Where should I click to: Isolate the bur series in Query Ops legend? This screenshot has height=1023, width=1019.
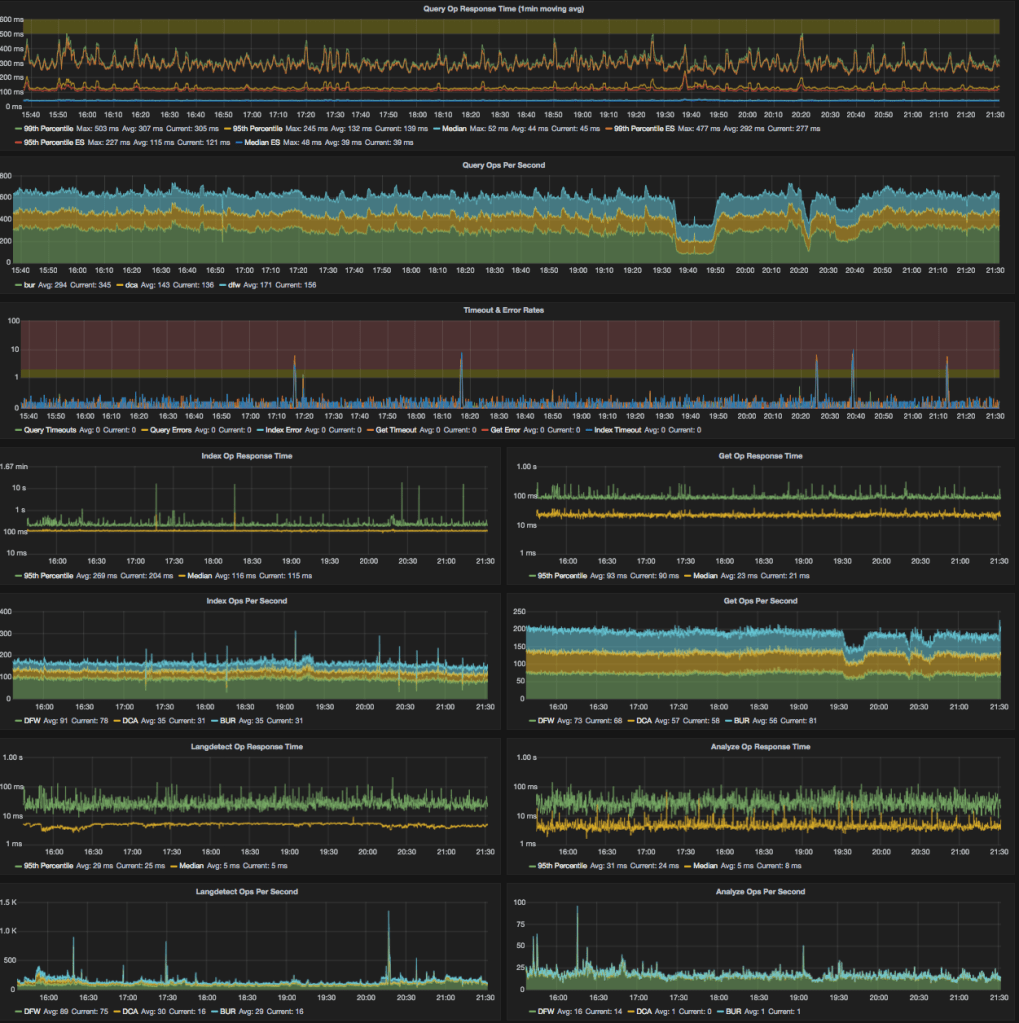click(33, 285)
